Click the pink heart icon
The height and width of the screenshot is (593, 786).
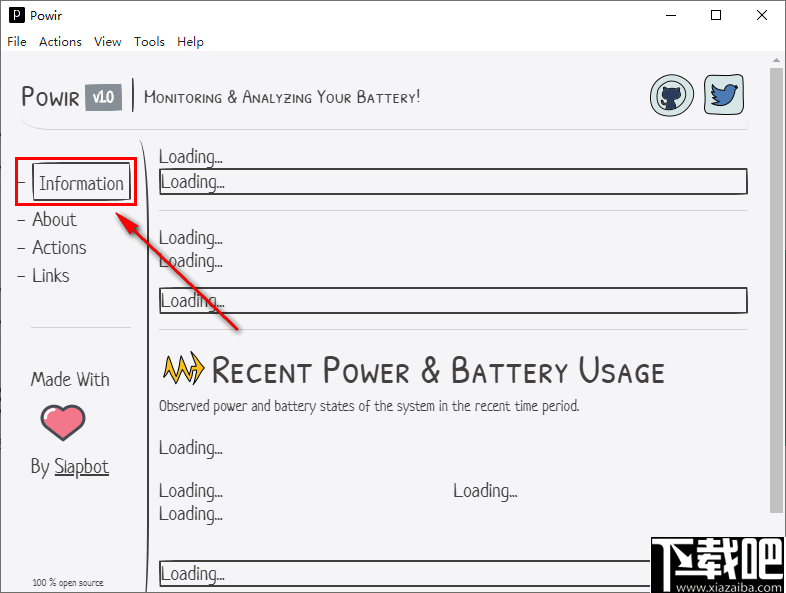tap(63, 422)
